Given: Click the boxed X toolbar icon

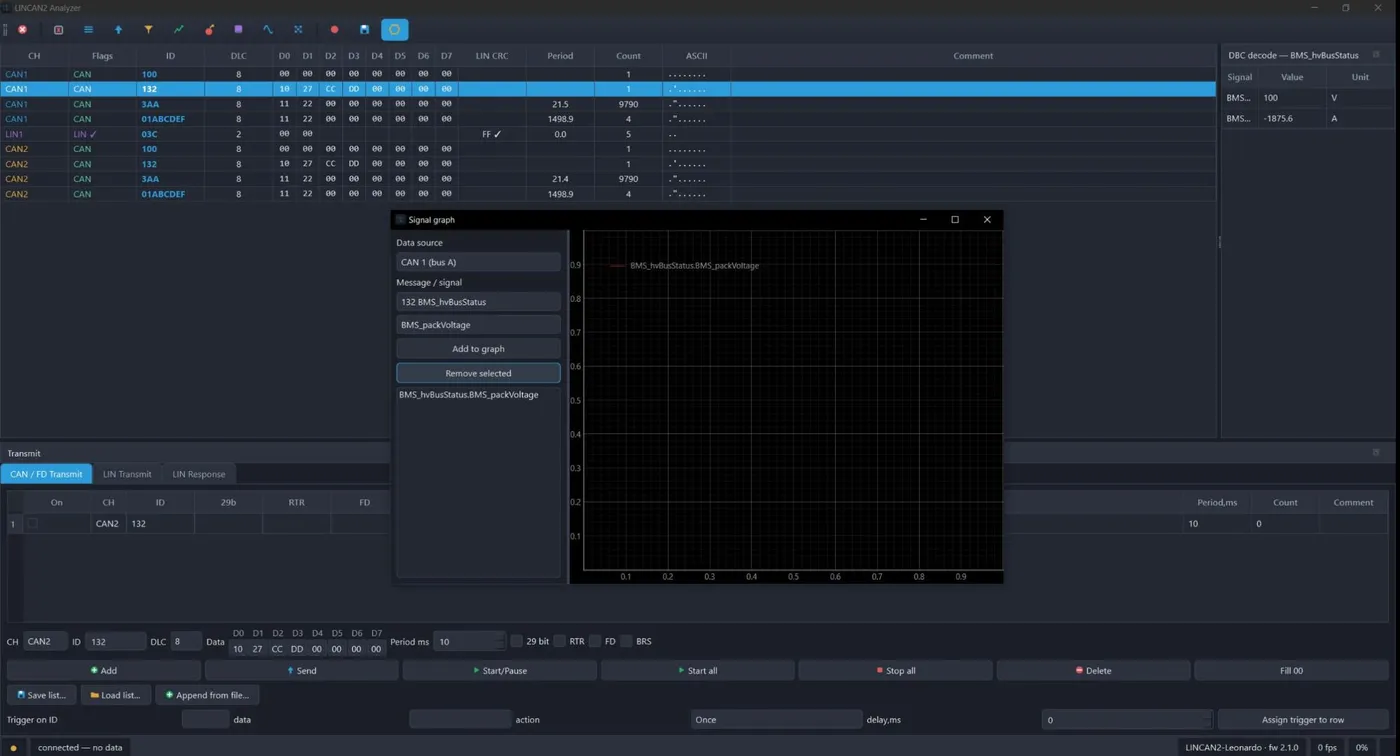Looking at the screenshot, I should click(58, 30).
